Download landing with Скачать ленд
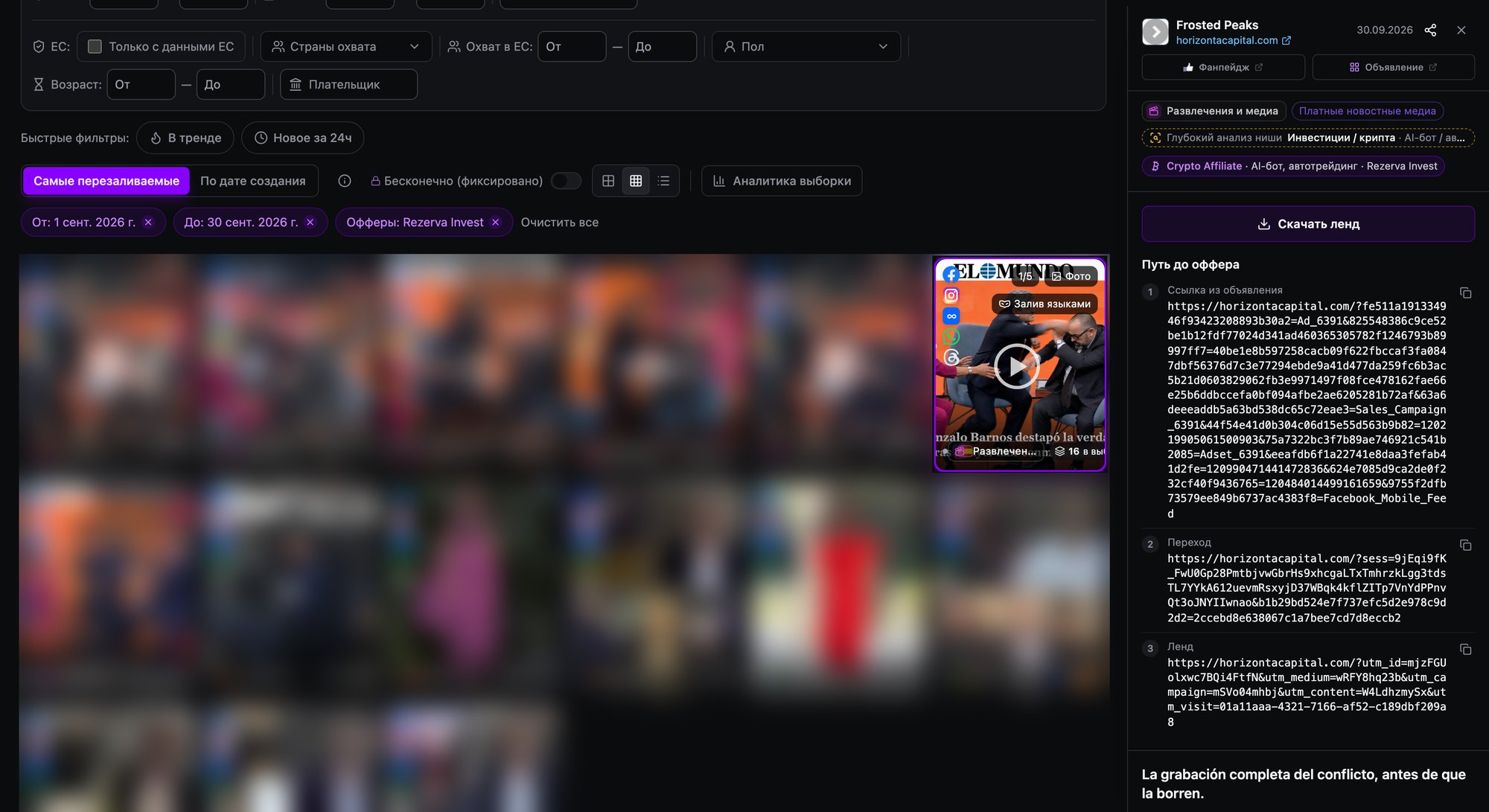Screen dimensions: 1489x812 (1308, 224)
